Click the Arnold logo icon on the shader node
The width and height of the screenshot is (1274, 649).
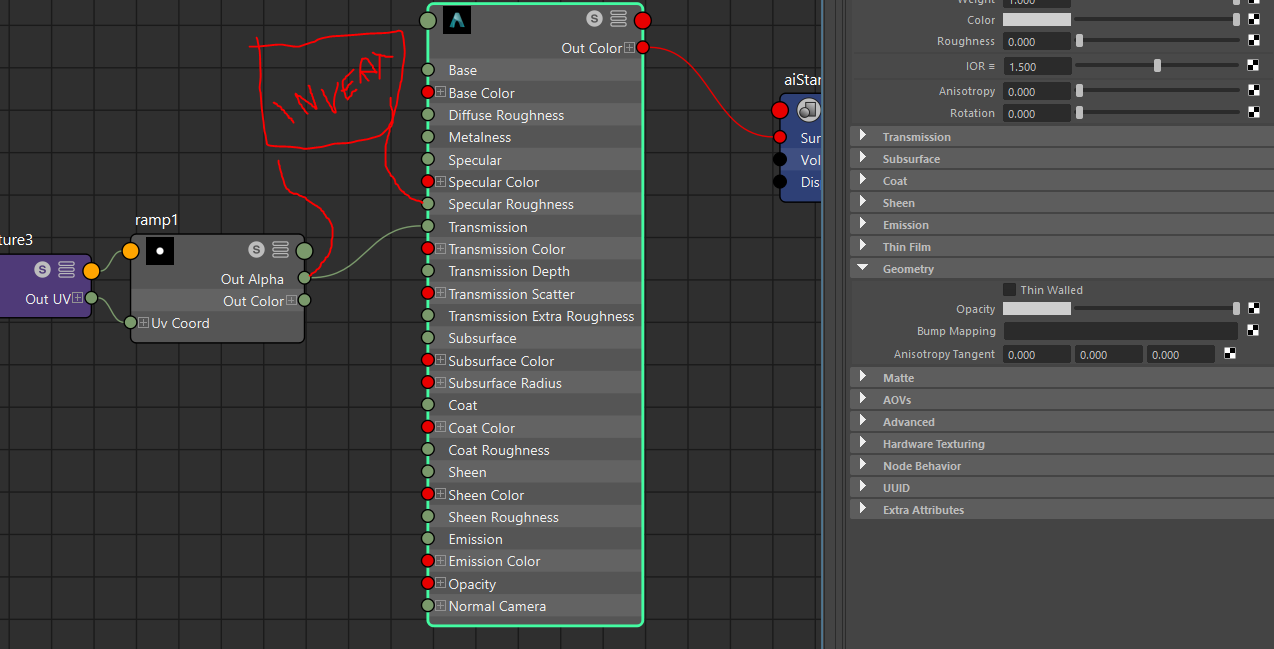(x=456, y=19)
